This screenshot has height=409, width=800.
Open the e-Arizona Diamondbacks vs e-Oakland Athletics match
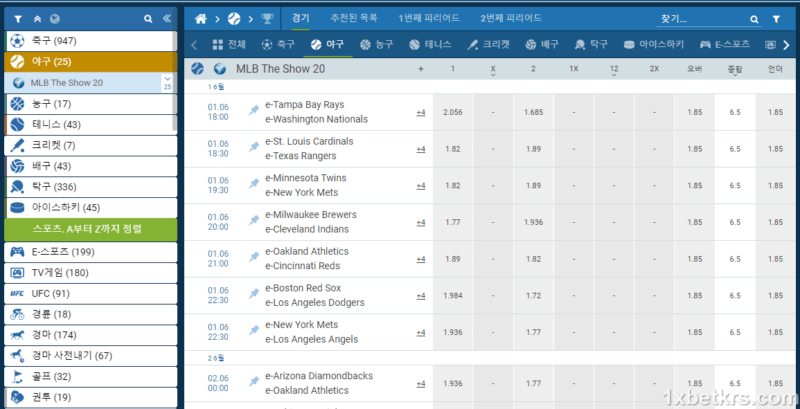point(319,383)
